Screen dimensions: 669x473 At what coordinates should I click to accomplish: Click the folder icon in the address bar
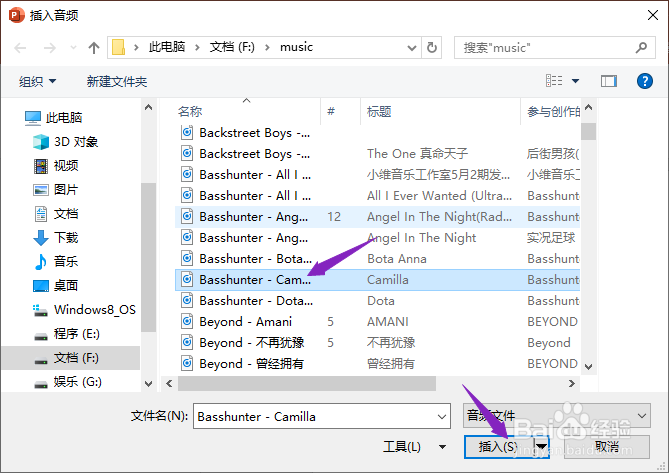[x=118, y=47]
